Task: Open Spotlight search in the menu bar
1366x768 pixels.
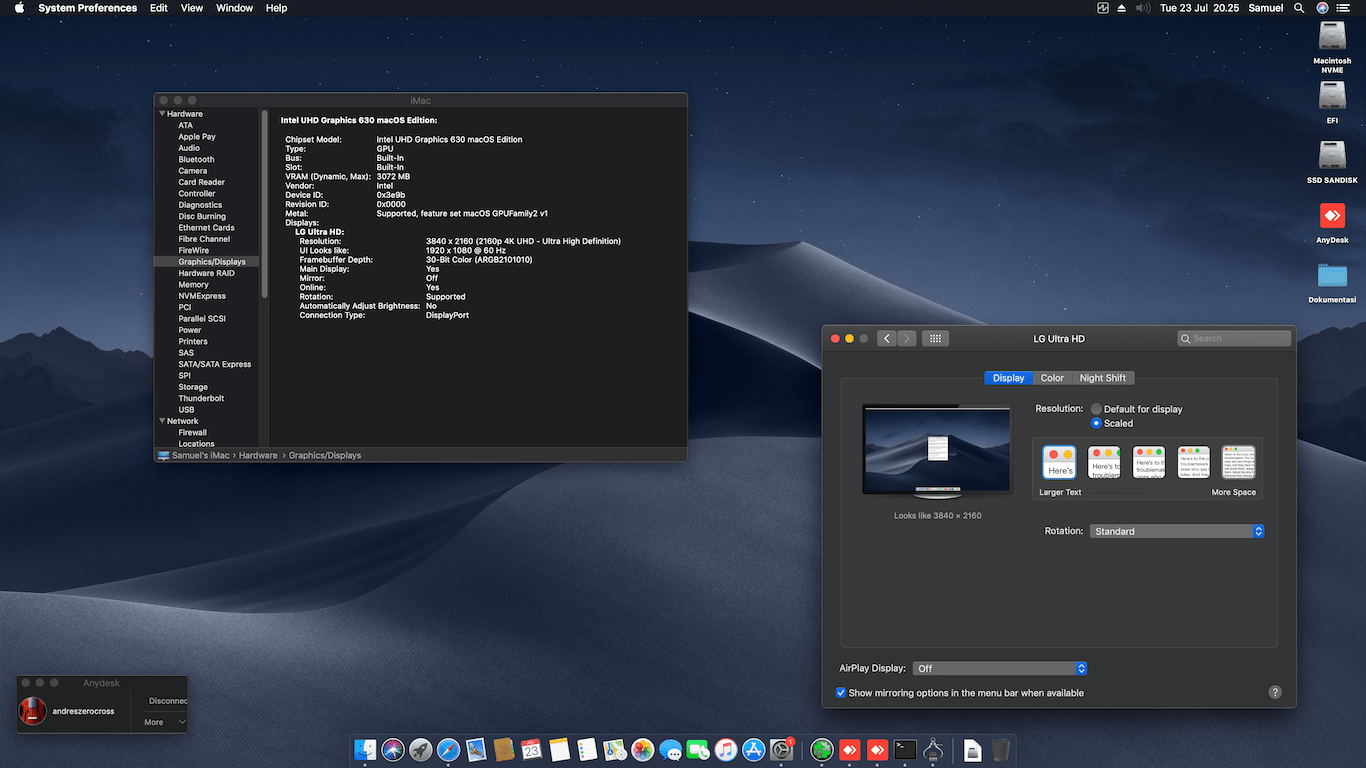Action: 1299,8
